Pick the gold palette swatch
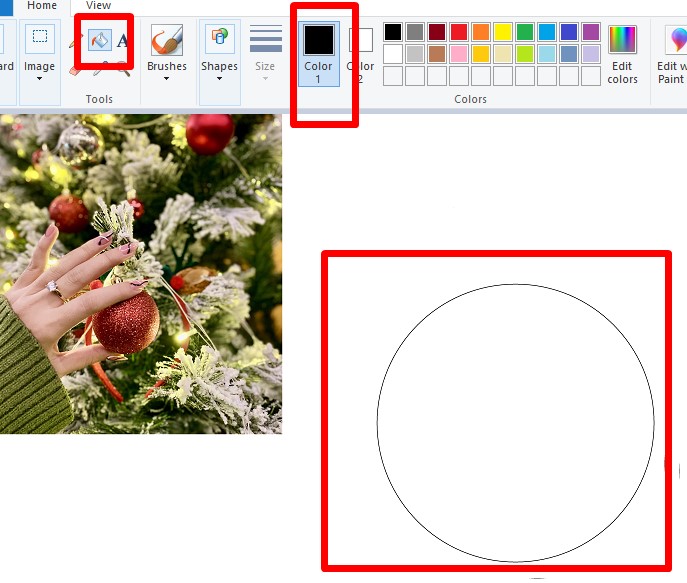 coord(481,54)
